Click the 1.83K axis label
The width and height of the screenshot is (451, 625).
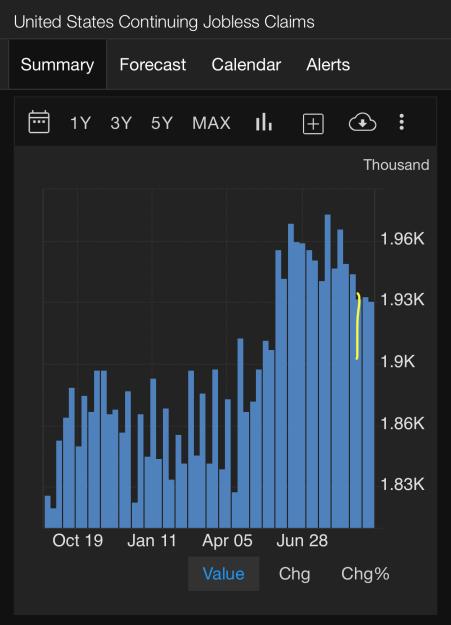tap(402, 484)
